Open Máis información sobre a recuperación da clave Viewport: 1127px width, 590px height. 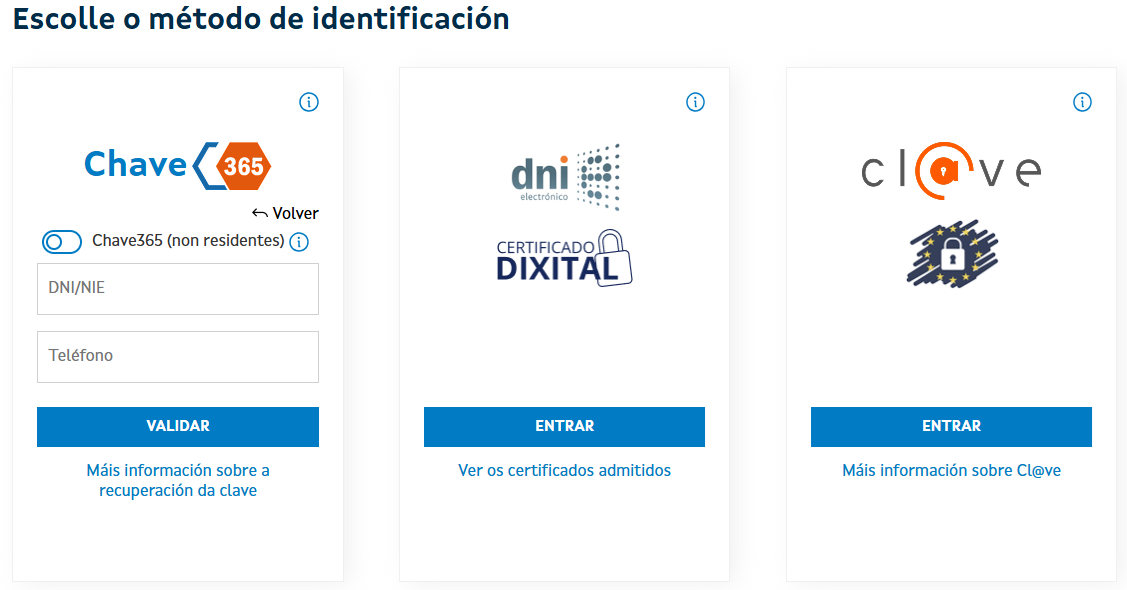pos(178,480)
